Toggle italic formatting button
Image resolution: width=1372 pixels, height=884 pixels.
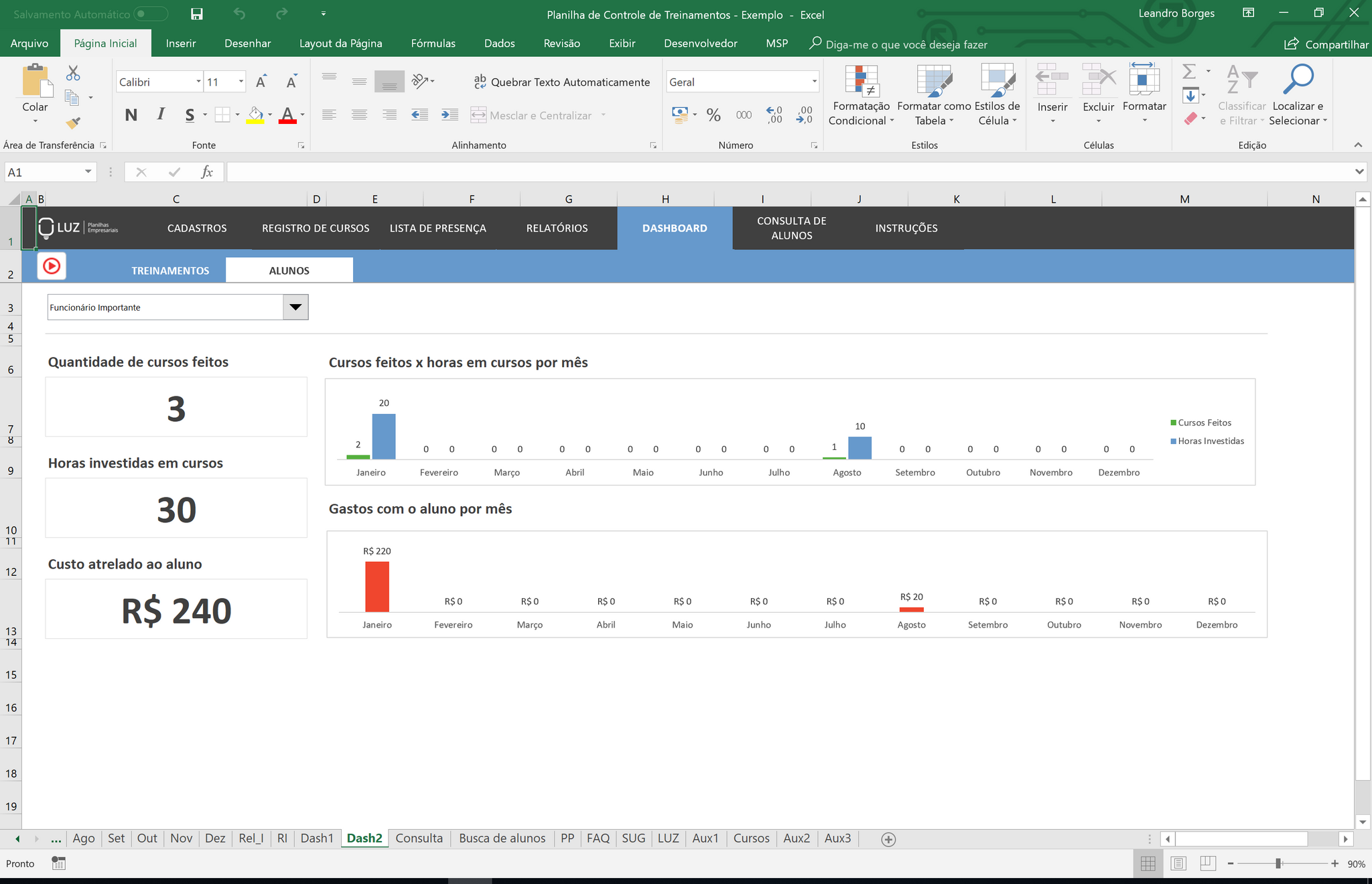(161, 115)
